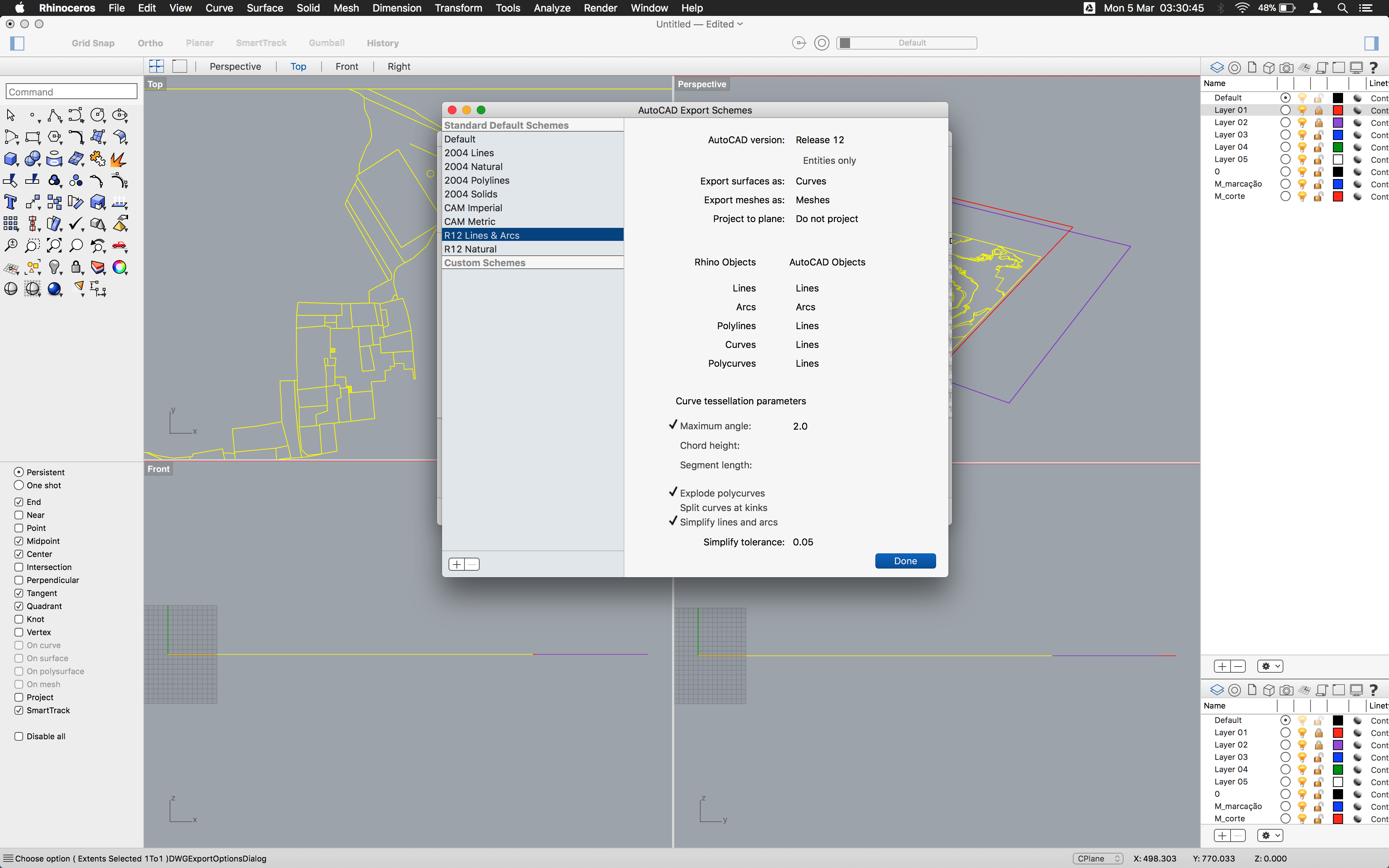Image resolution: width=1389 pixels, height=868 pixels.
Task: Add a custom scheme with plus button
Action: click(457, 564)
